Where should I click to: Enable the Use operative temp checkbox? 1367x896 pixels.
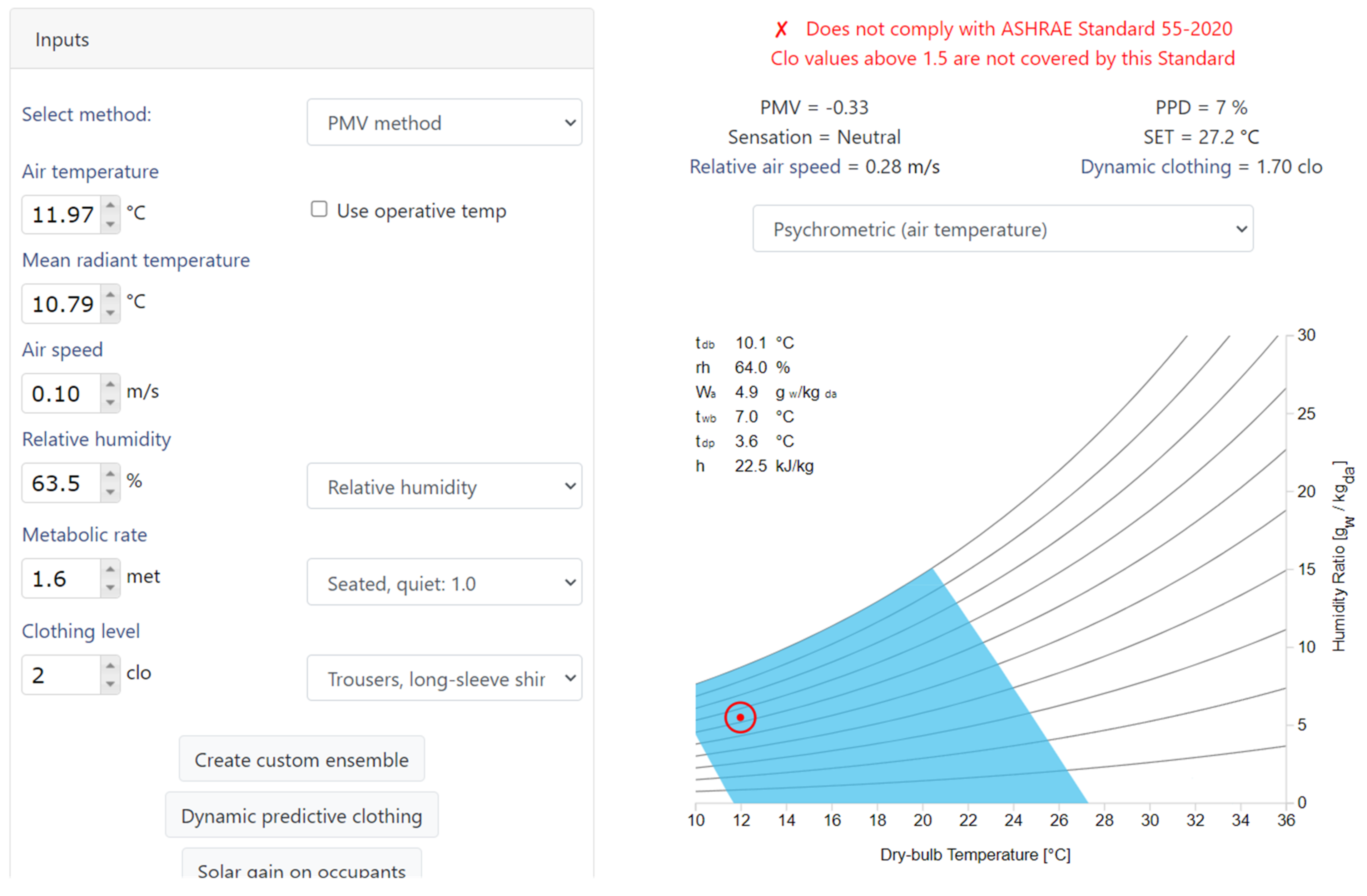[319, 210]
